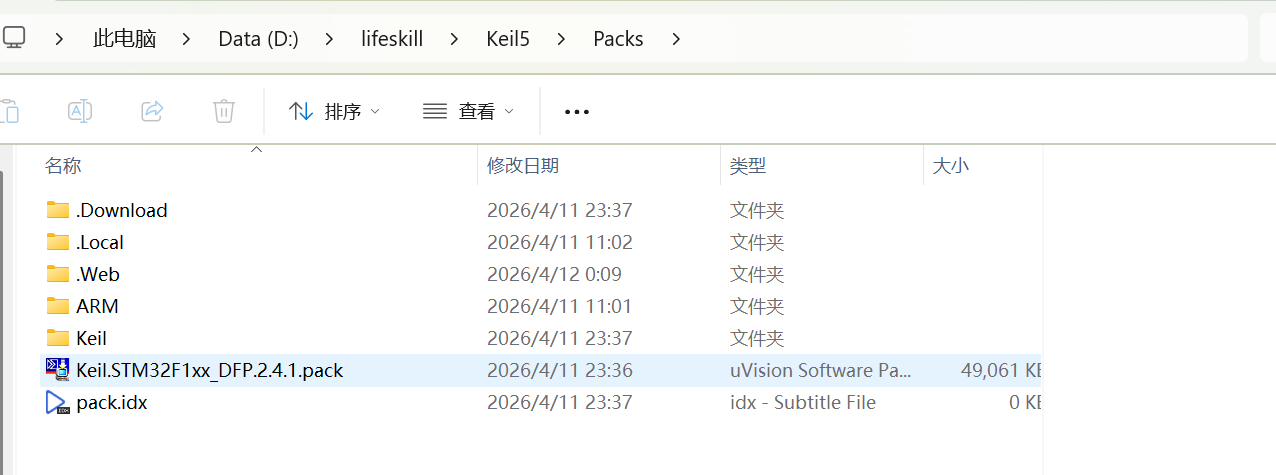Click the delete trash can icon
1276x475 pixels.
click(x=224, y=111)
